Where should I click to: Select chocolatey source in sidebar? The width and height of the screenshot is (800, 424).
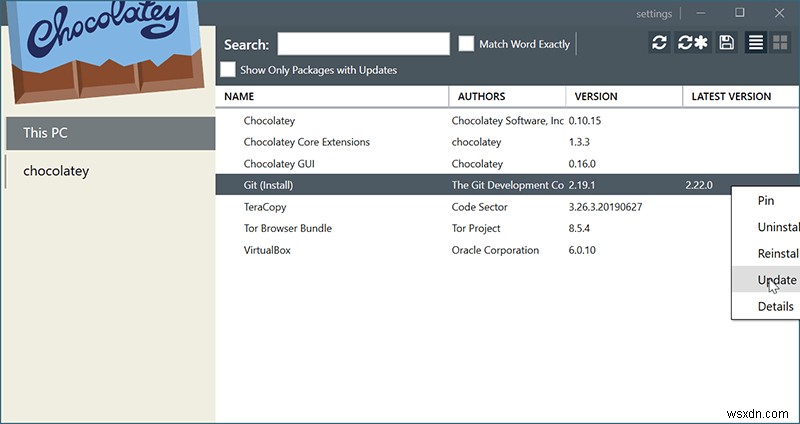coord(111,171)
